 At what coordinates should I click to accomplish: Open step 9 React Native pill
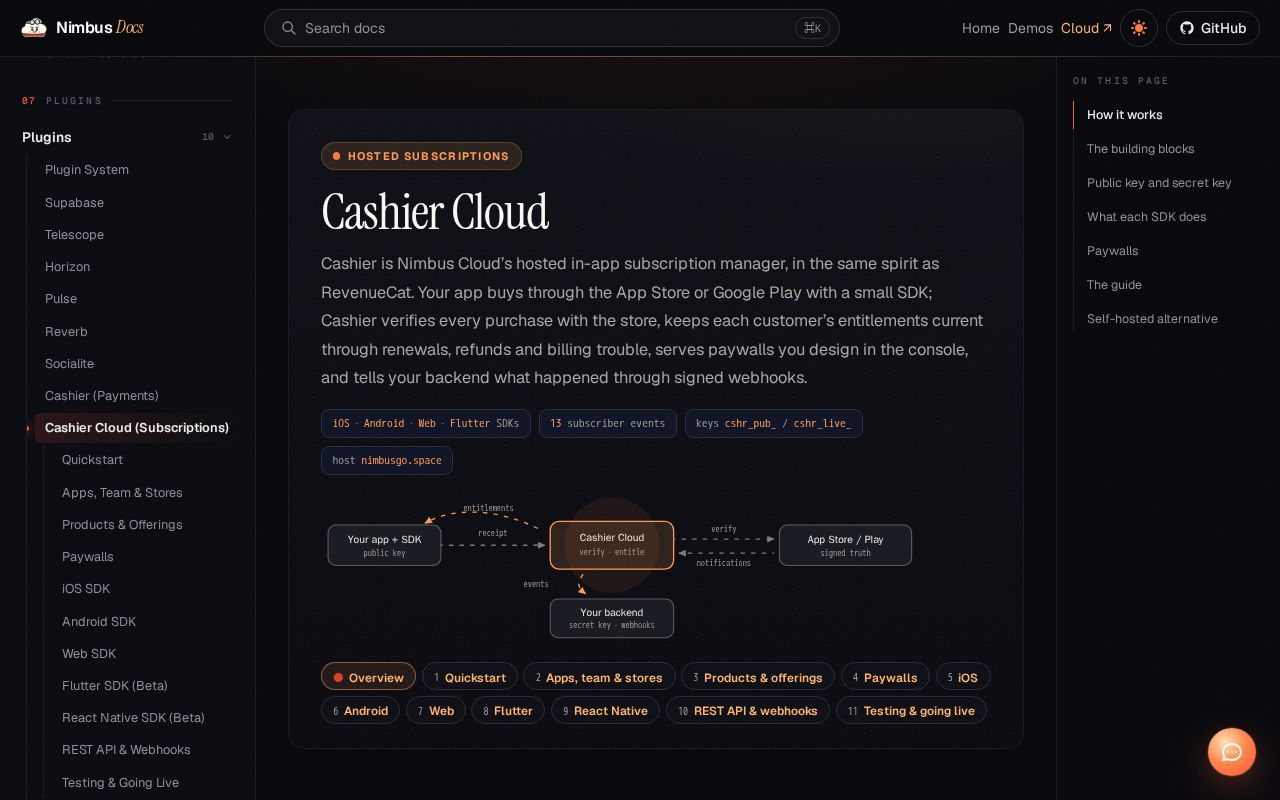(x=605, y=710)
